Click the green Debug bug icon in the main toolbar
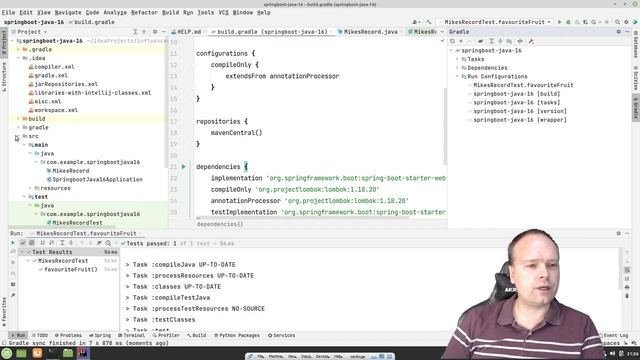The image size is (640, 360). point(568,22)
